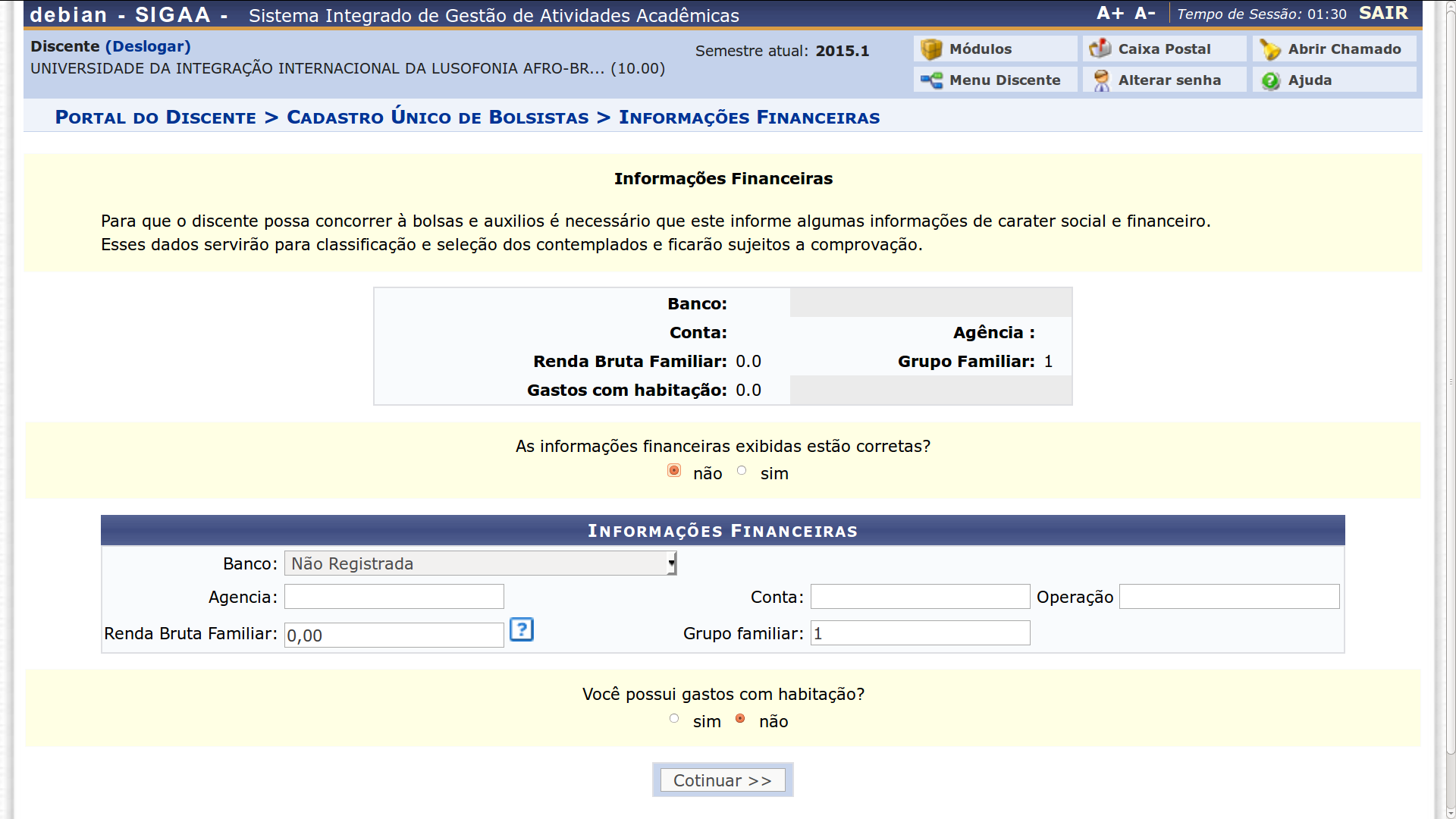Expand the Banco selection list arrow

670,563
